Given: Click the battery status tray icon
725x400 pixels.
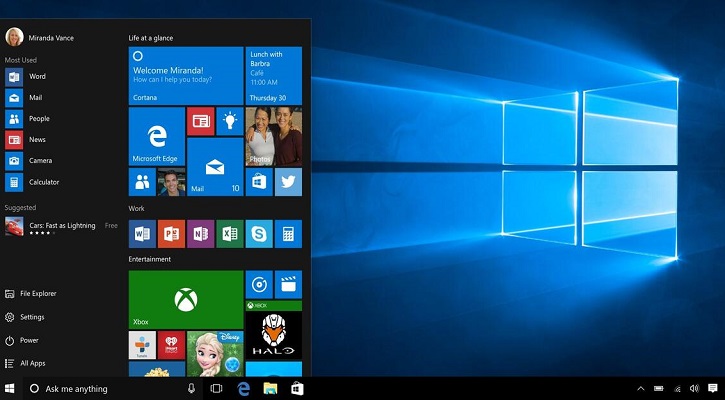Looking at the screenshot, I should [659, 388].
